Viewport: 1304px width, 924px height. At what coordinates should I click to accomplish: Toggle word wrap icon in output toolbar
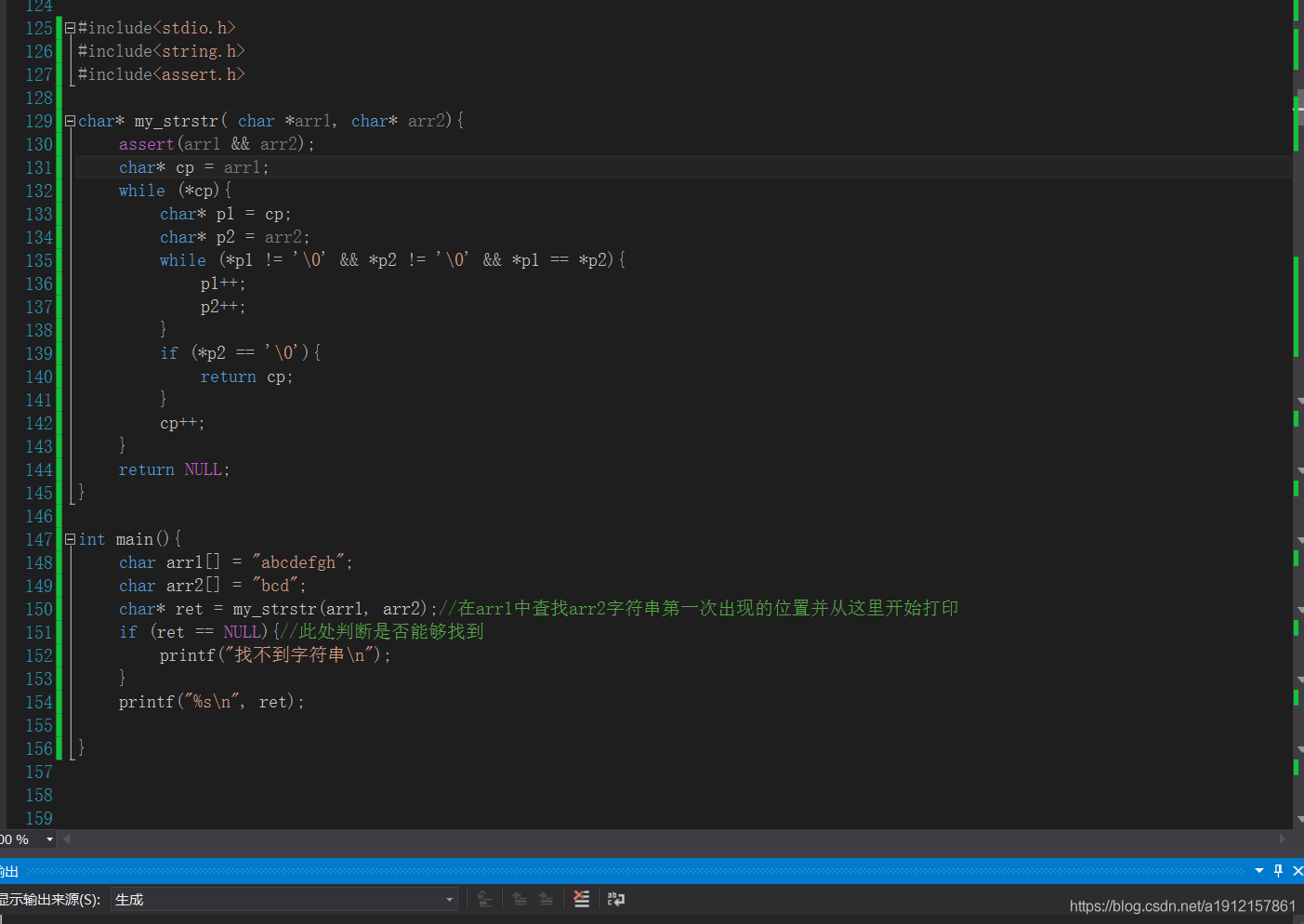[x=616, y=899]
